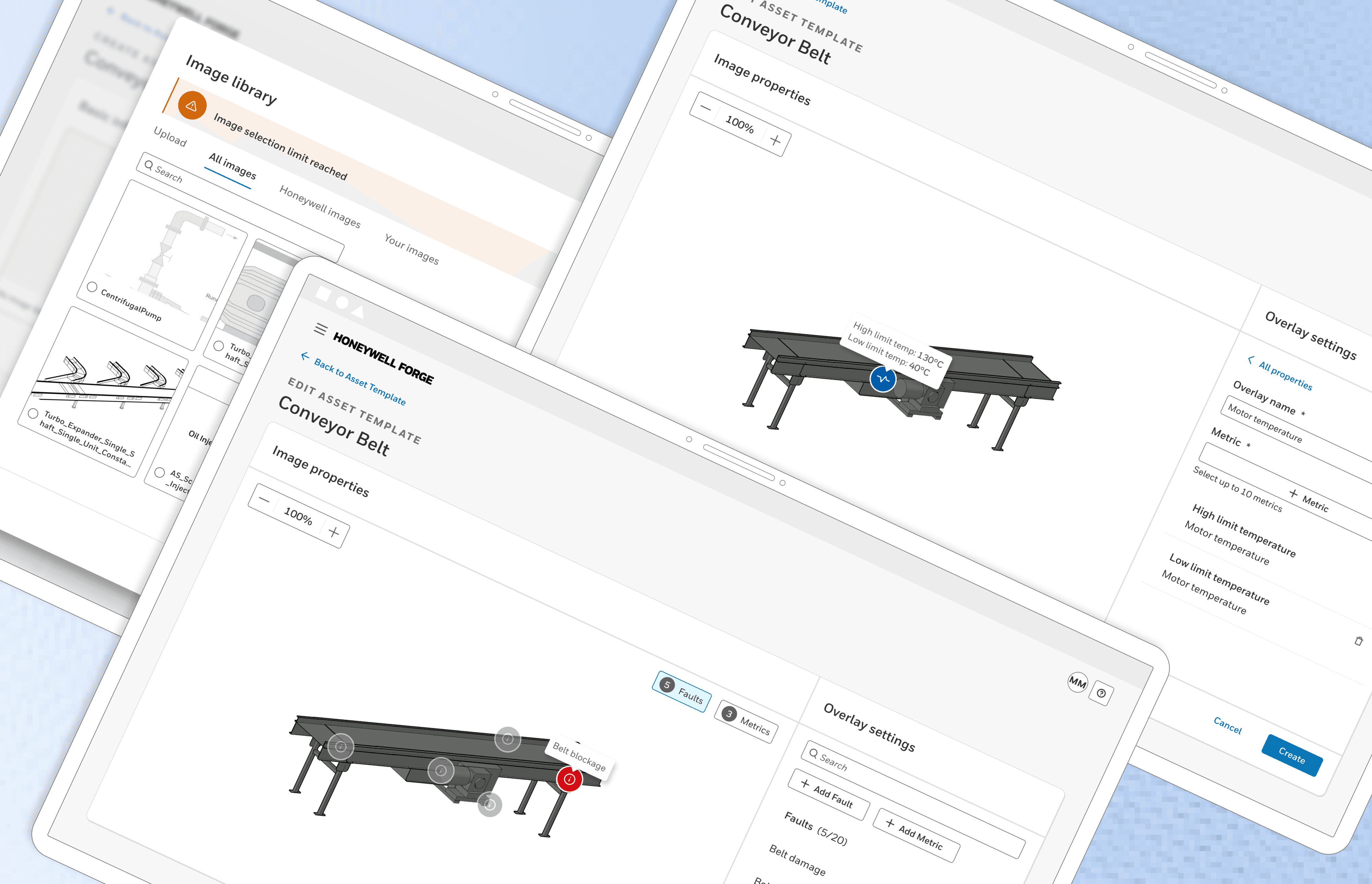Image resolution: width=1372 pixels, height=884 pixels.
Task: Select the blue metric marker on the conveyor motor
Action: [882, 379]
